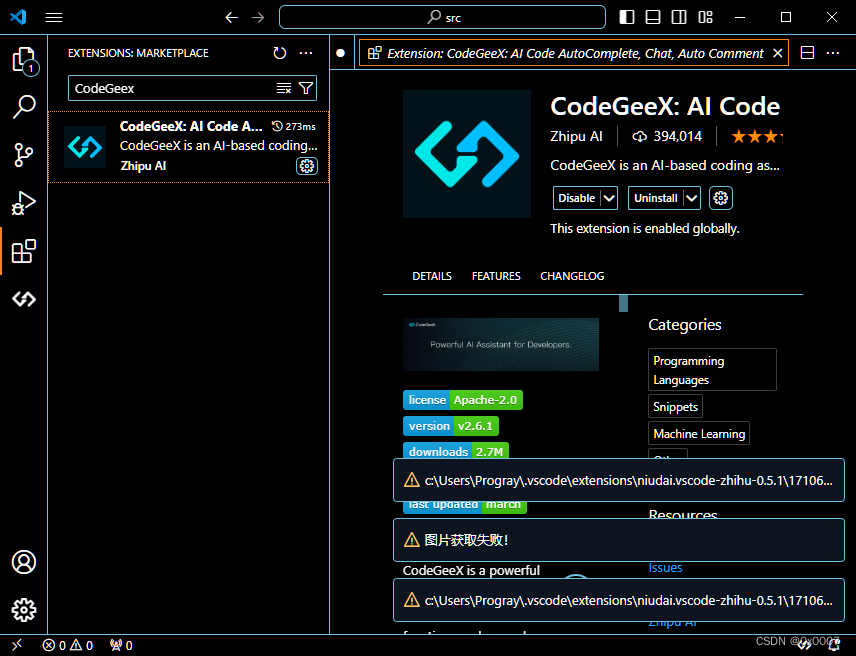Image resolution: width=856 pixels, height=656 pixels.
Task: Toggle the secondary side bar layout icon
Action: click(679, 17)
